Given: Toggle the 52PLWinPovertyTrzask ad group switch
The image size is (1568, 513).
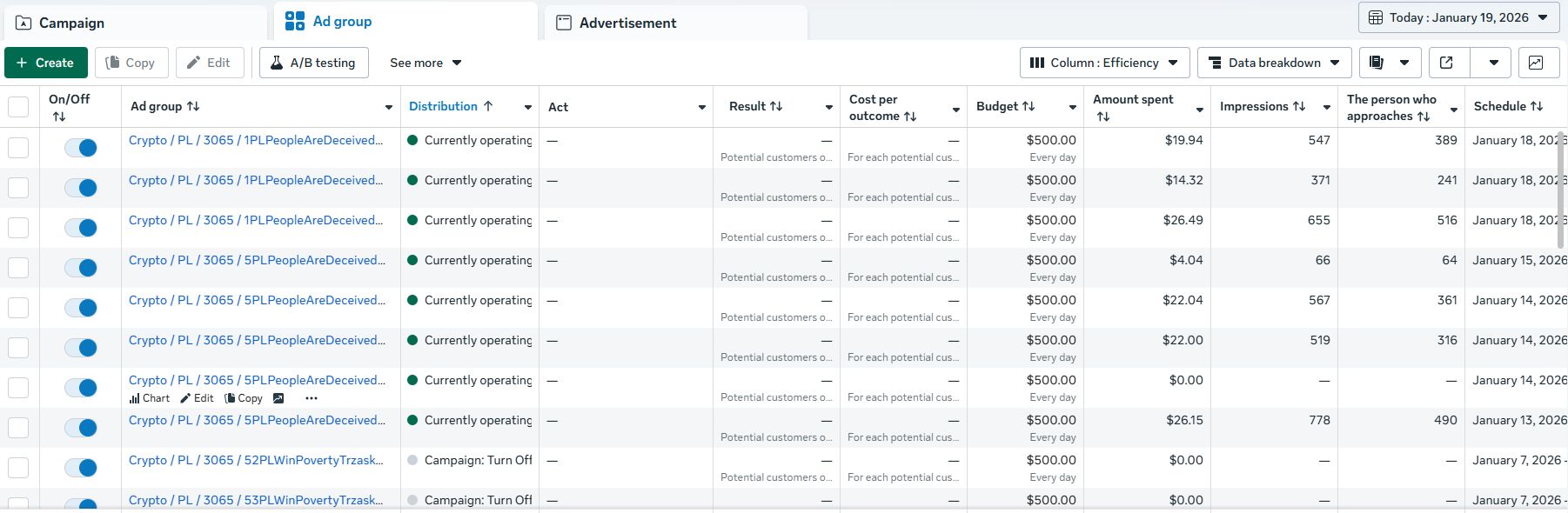Looking at the screenshot, I should [x=81, y=468].
